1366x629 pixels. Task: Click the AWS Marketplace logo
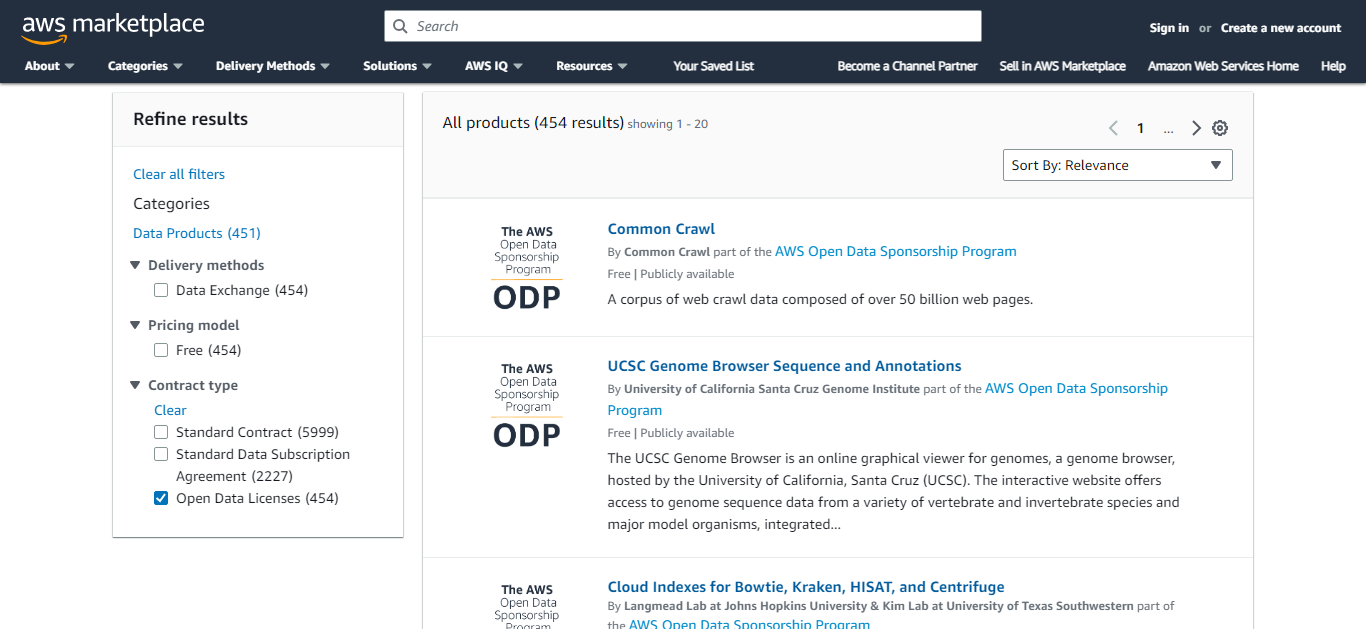pos(112,27)
